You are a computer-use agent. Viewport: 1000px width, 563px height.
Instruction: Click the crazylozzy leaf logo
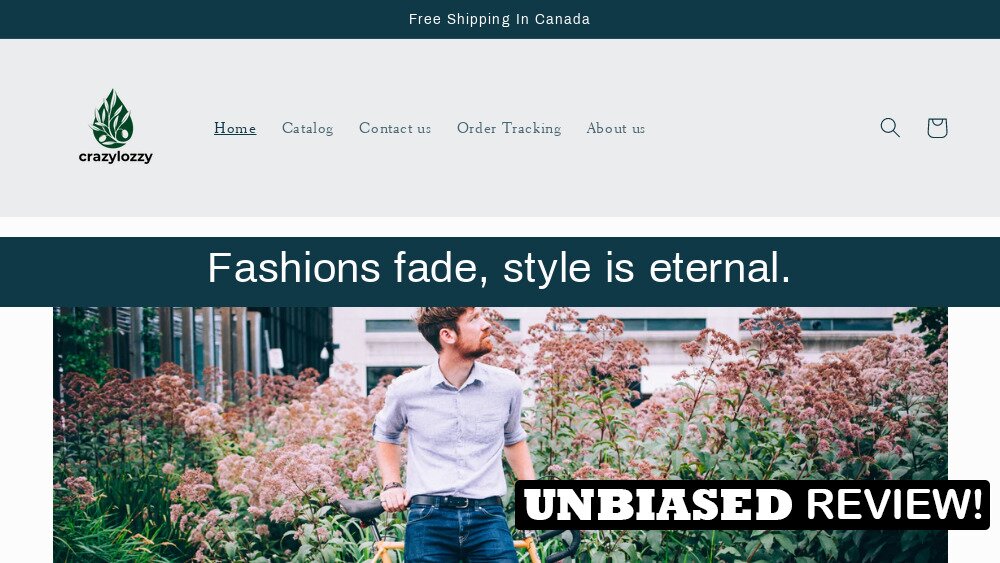[112, 118]
